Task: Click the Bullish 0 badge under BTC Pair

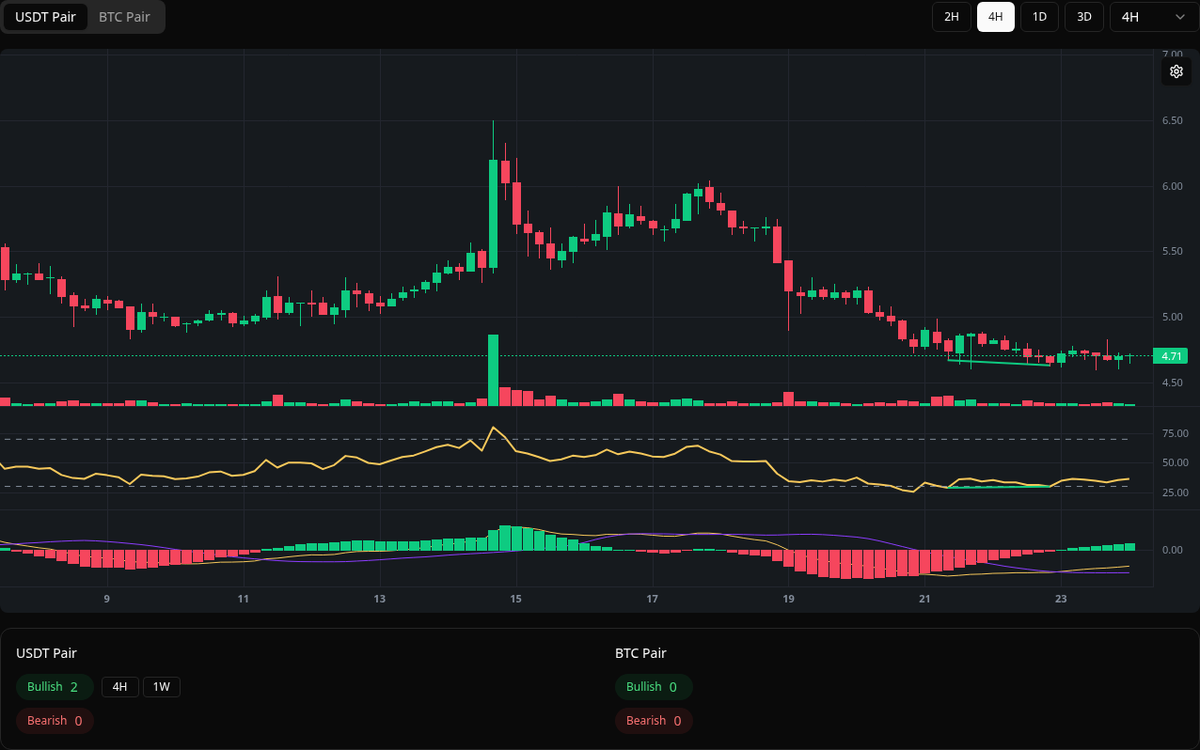Action: (654, 687)
